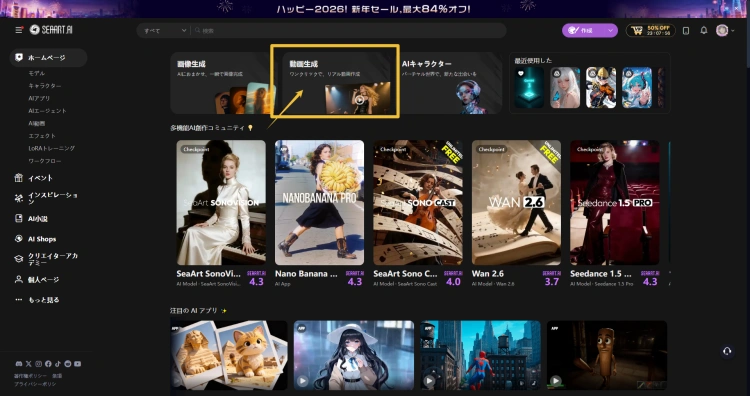Screen dimensions: 750x396
Task: Expand もっと見る with the three-dot icon
Action: pyautogui.click(x=19, y=300)
